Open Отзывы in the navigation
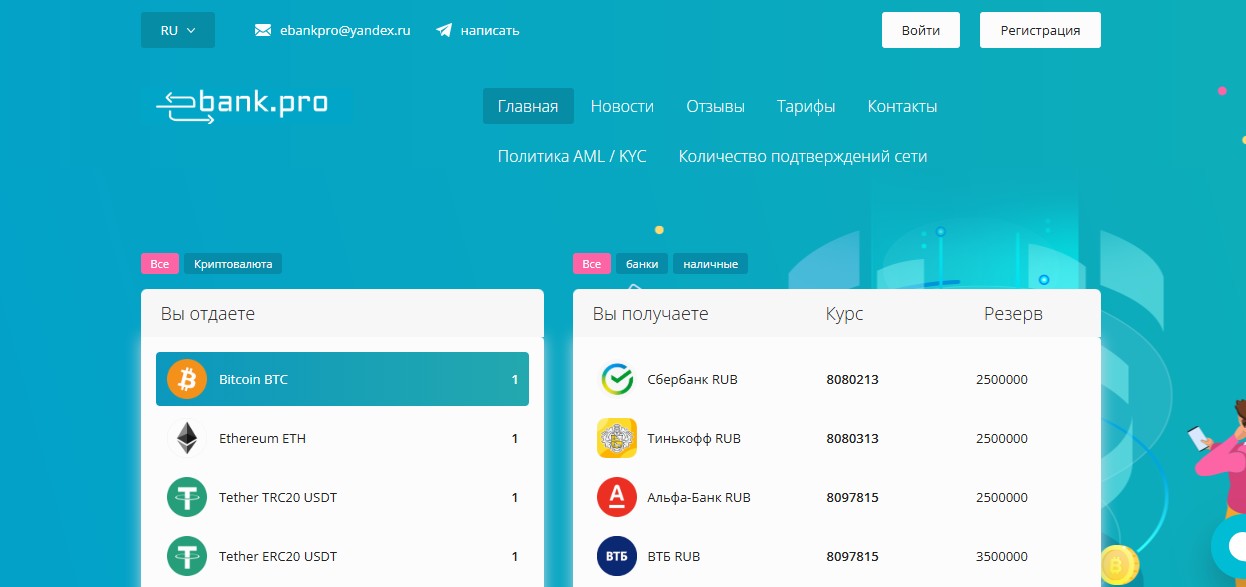Image resolution: width=1246 pixels, height=587 pixels. 715,106
